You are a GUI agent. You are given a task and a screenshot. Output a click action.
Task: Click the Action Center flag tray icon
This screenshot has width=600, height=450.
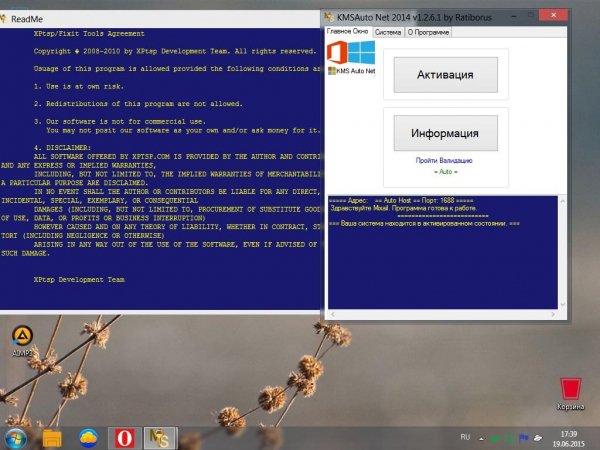(523, 438)
